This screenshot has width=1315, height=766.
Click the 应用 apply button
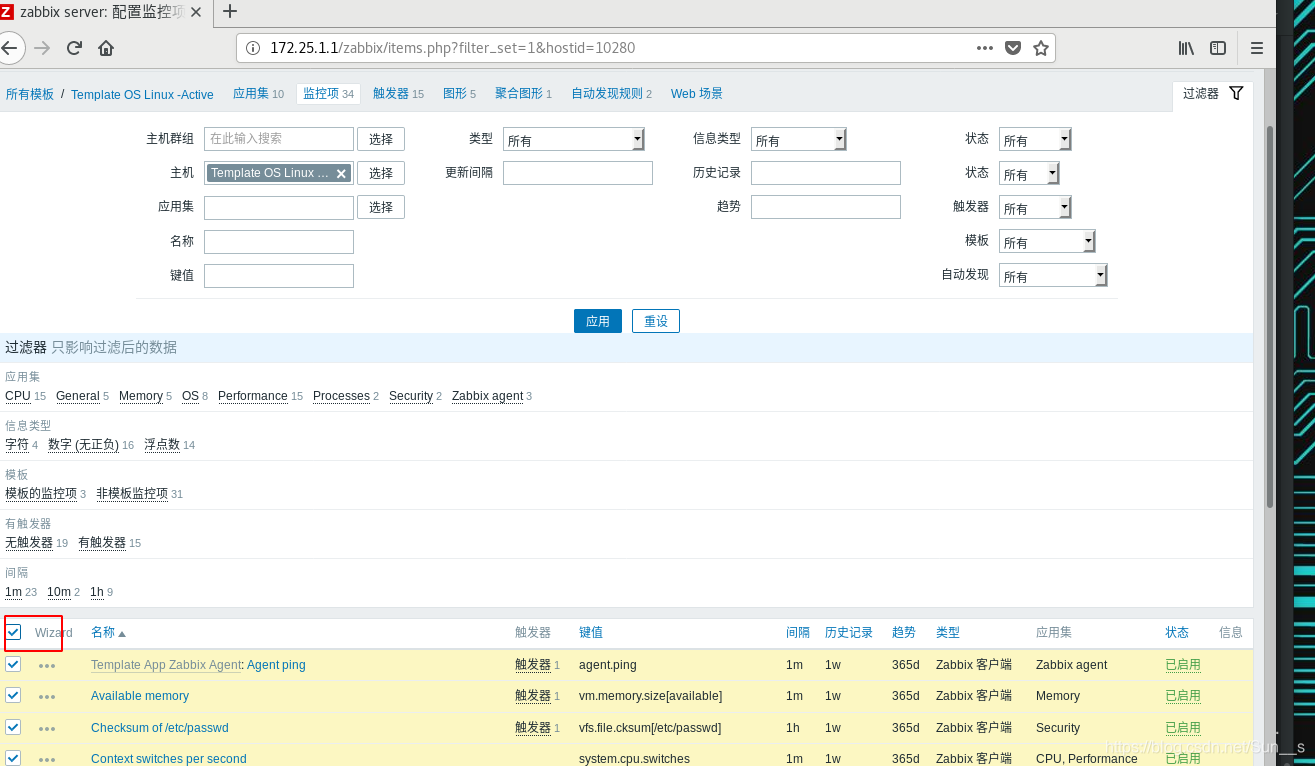point(598,321)
